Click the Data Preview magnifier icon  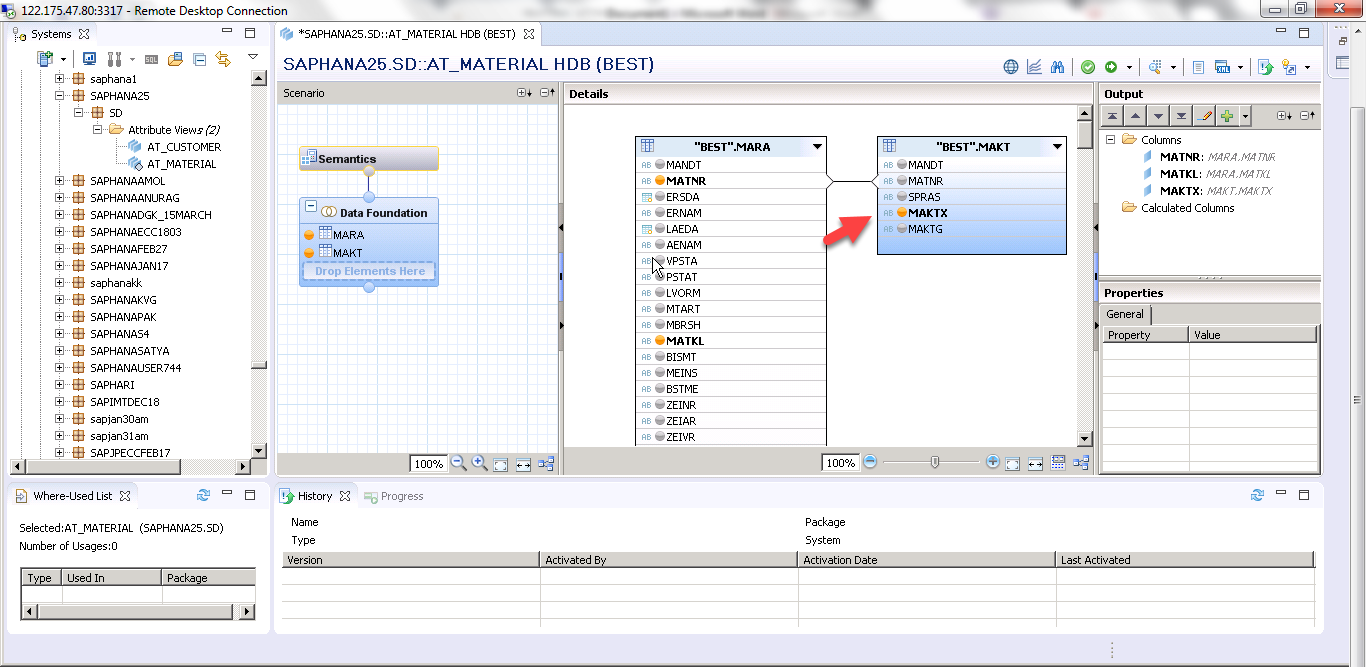(x=1155, y=67)
